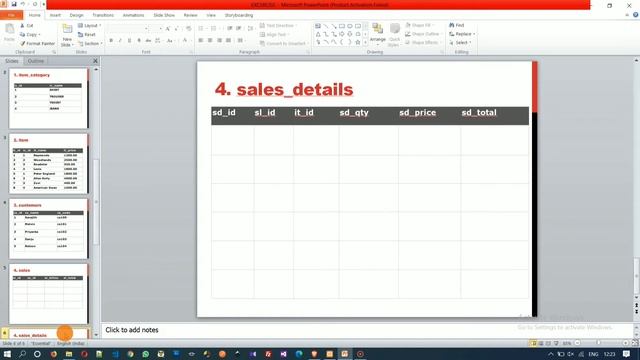Toggle underline formatting
Viewport: 640px width, 360px height.
tap(129, 40)
